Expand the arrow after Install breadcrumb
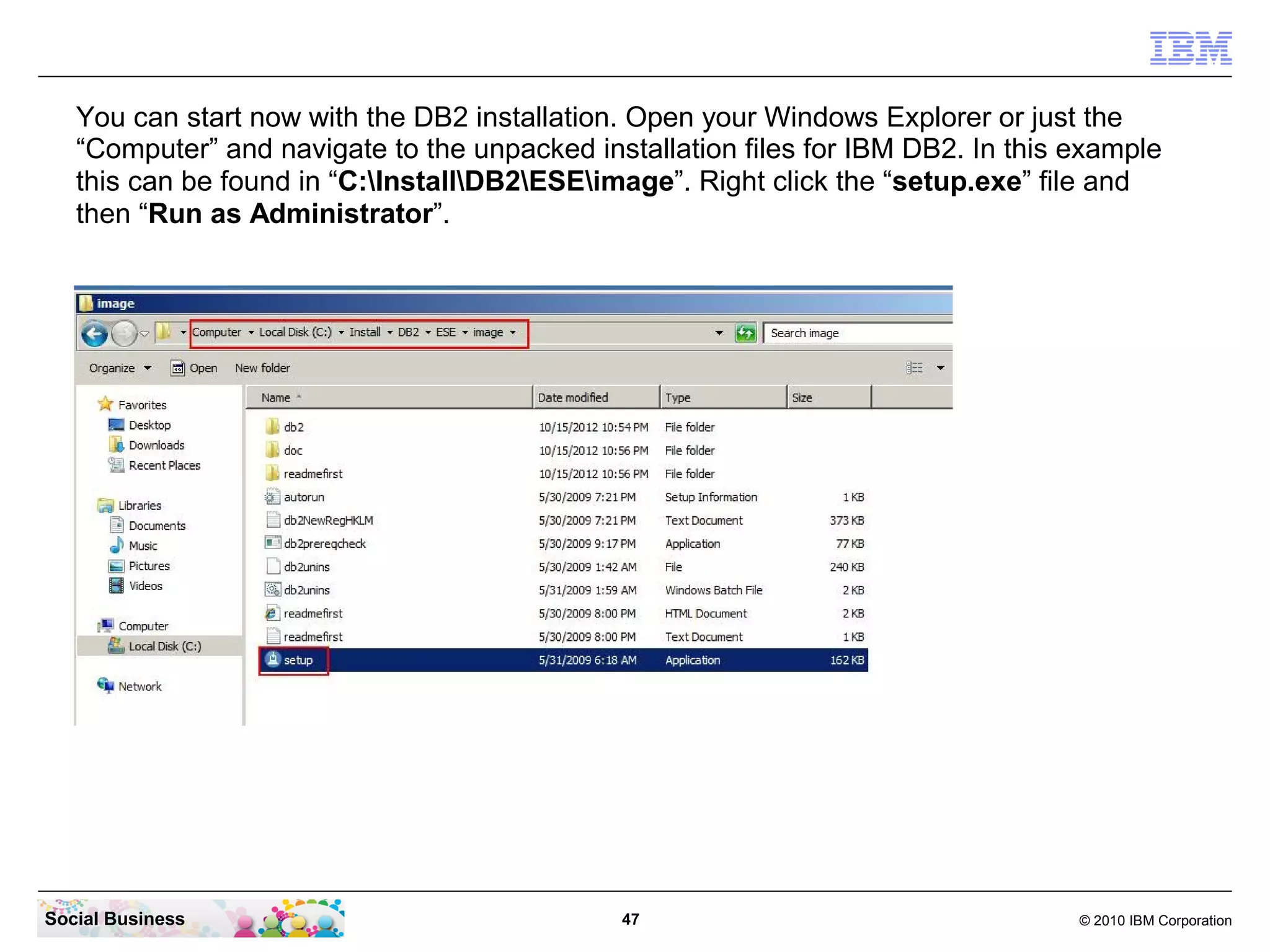1270x952 pixels. (390, 333)
